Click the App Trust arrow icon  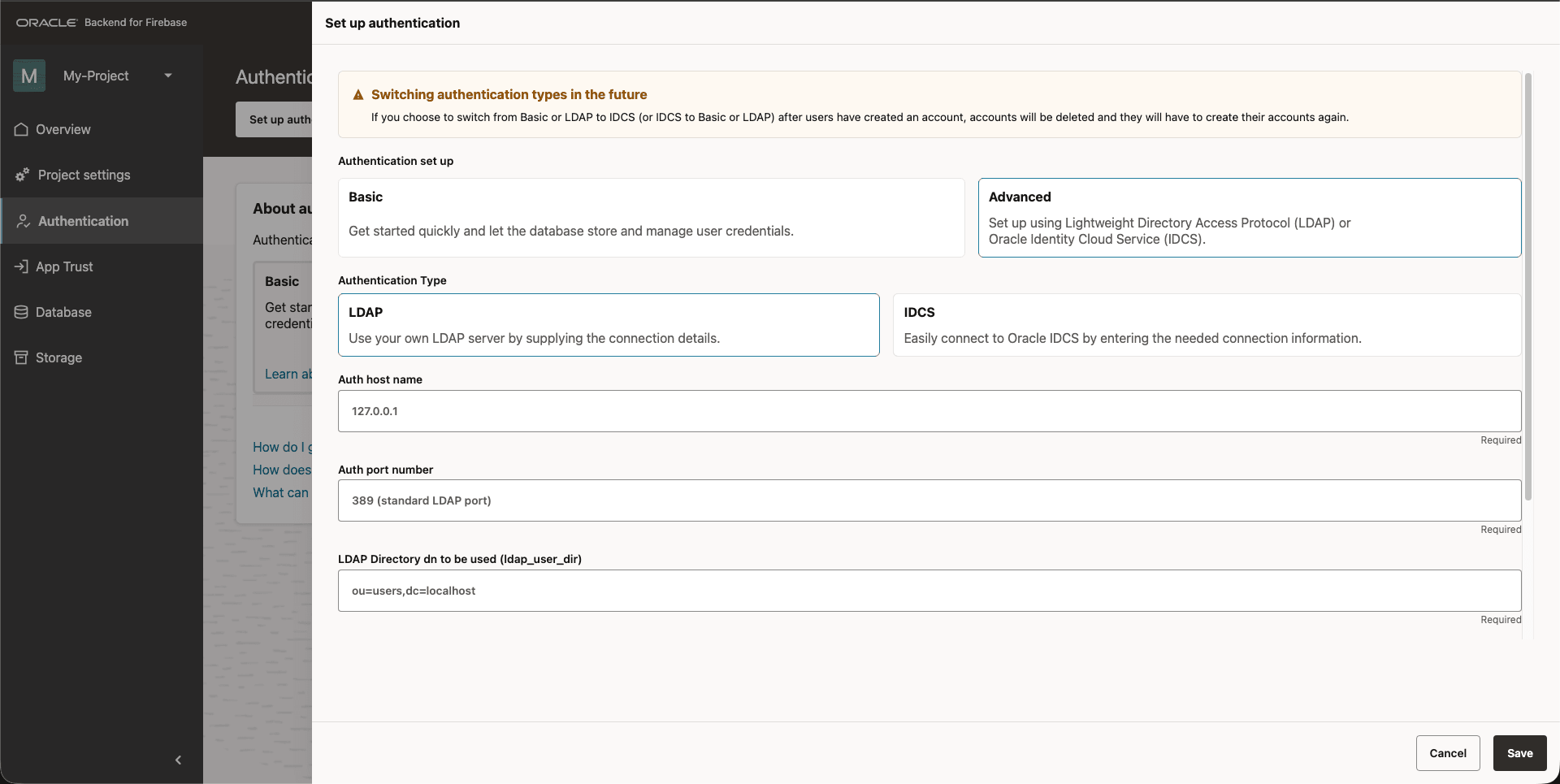pyautogui.click(x=21, y=266)
